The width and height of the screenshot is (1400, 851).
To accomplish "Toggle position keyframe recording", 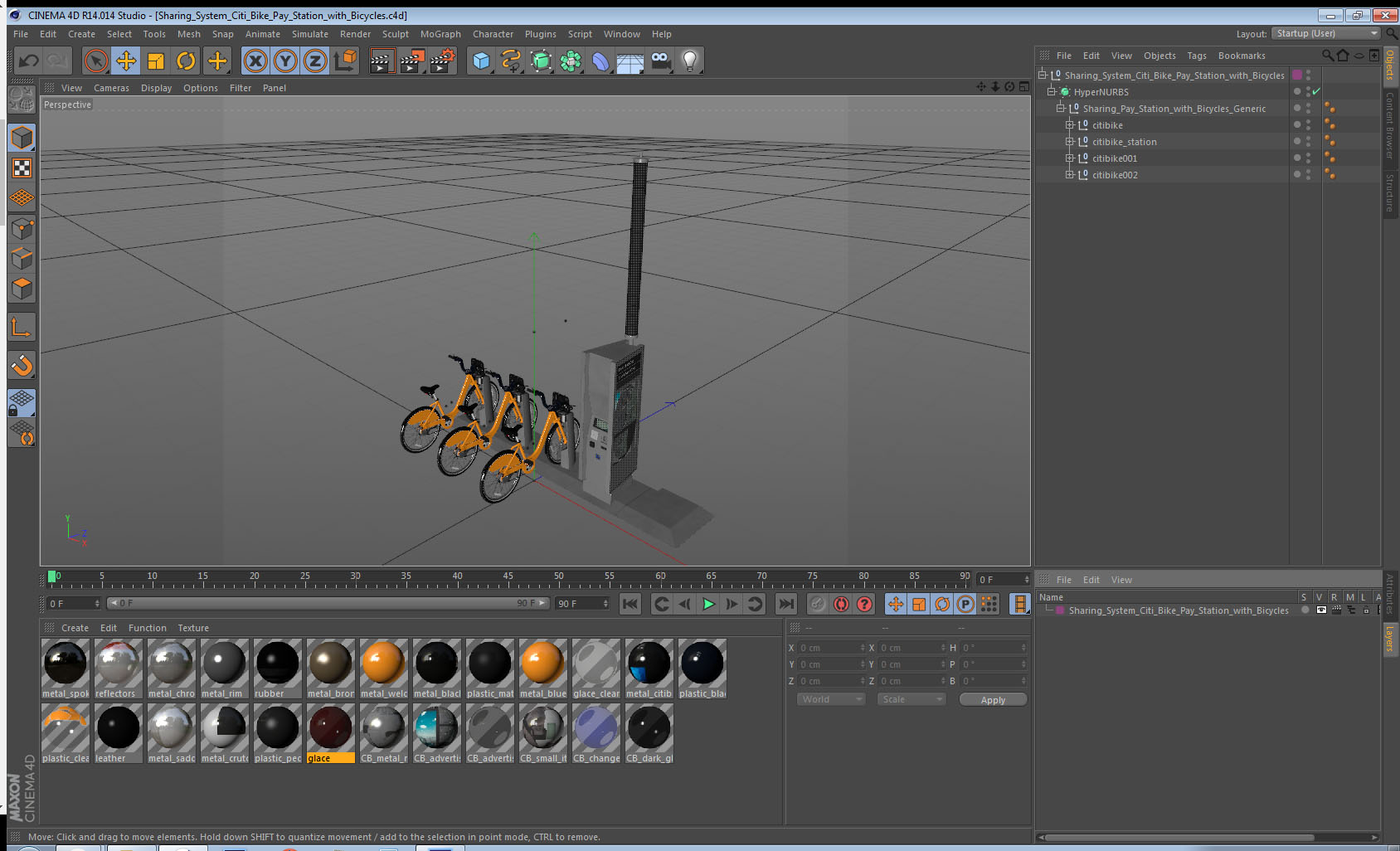I will 896,604.
